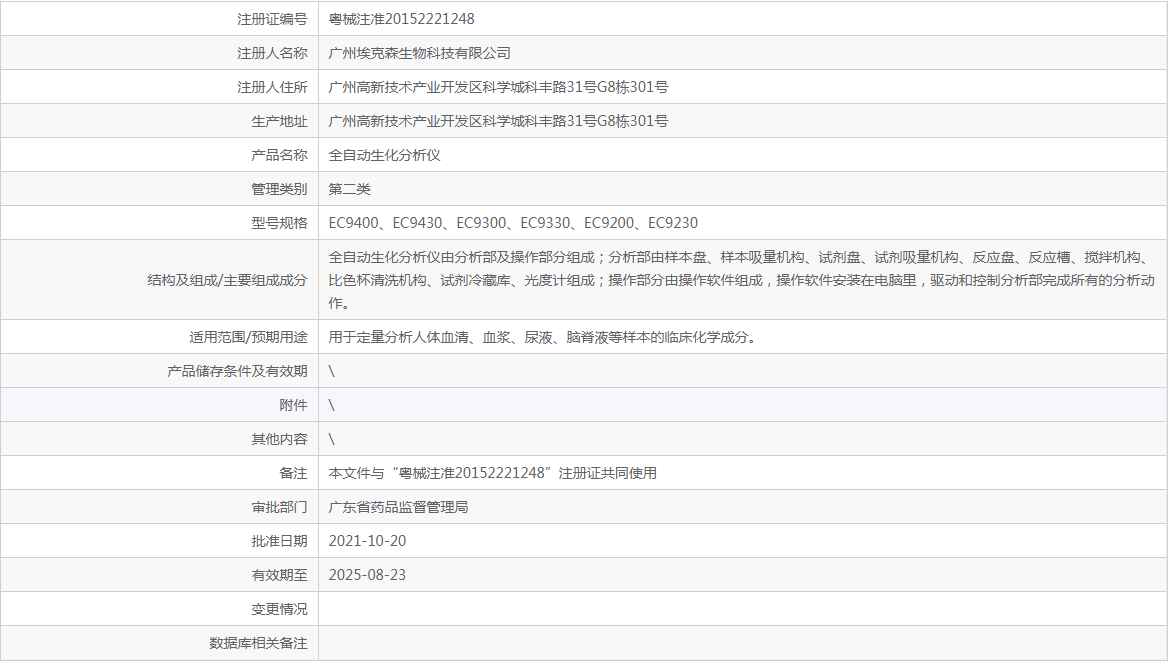1169x663 pixels.
Task: Click the label 审批部门
Action: click(x=280, y=507)
